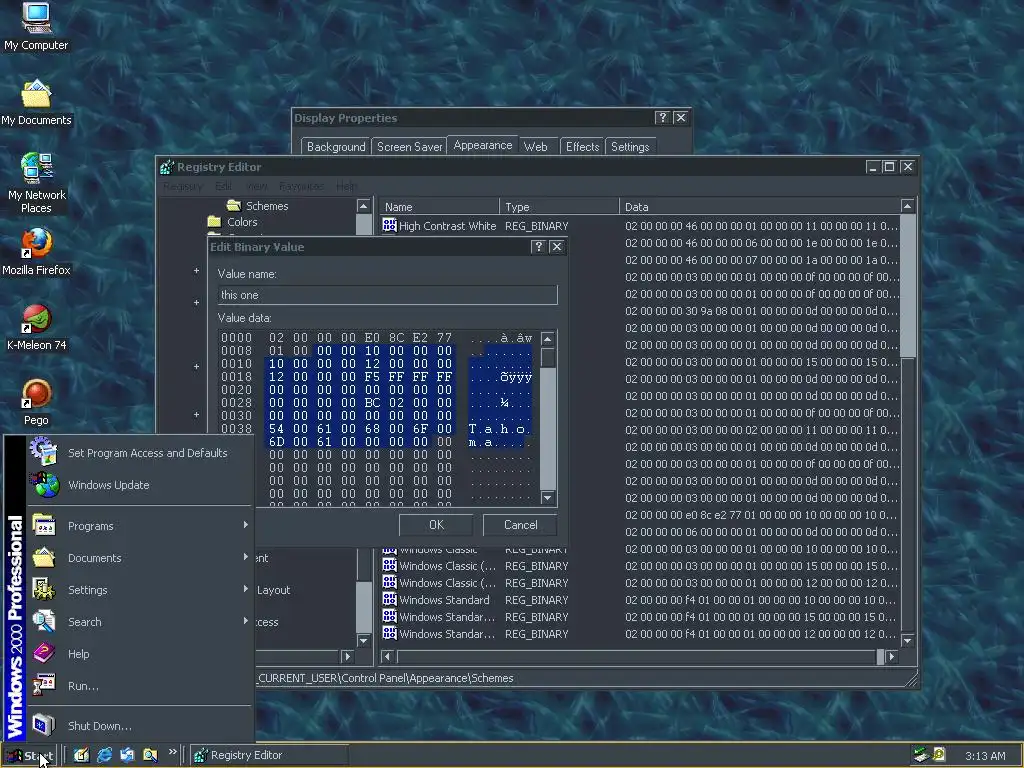Choose Run... from the Start menu
Image resolution: width=1024 pixels, height=768 pixels.
point(140,686)
